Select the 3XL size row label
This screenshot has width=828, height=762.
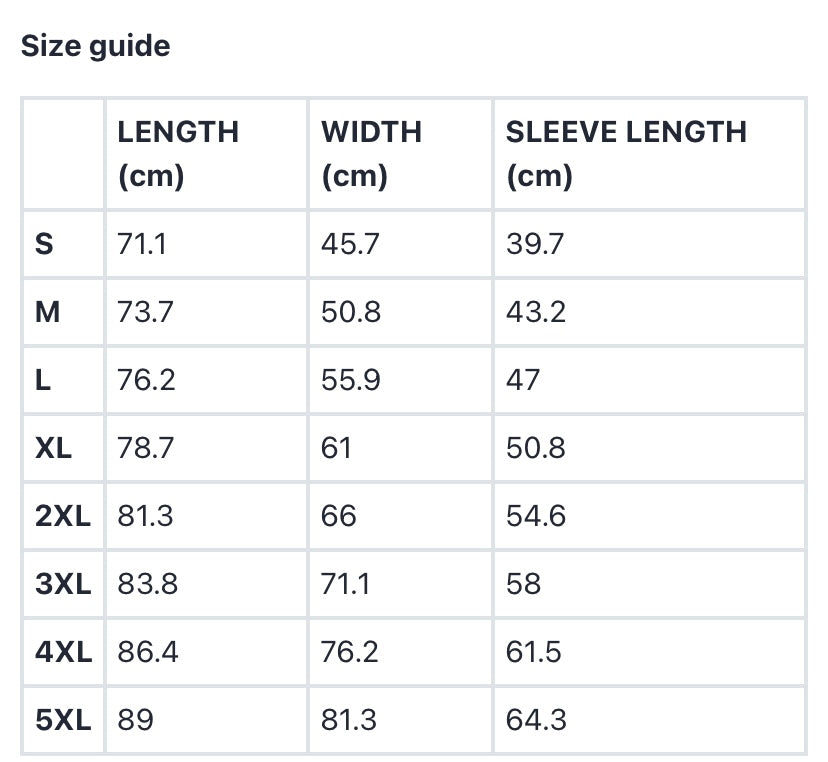tap(63, 584)
